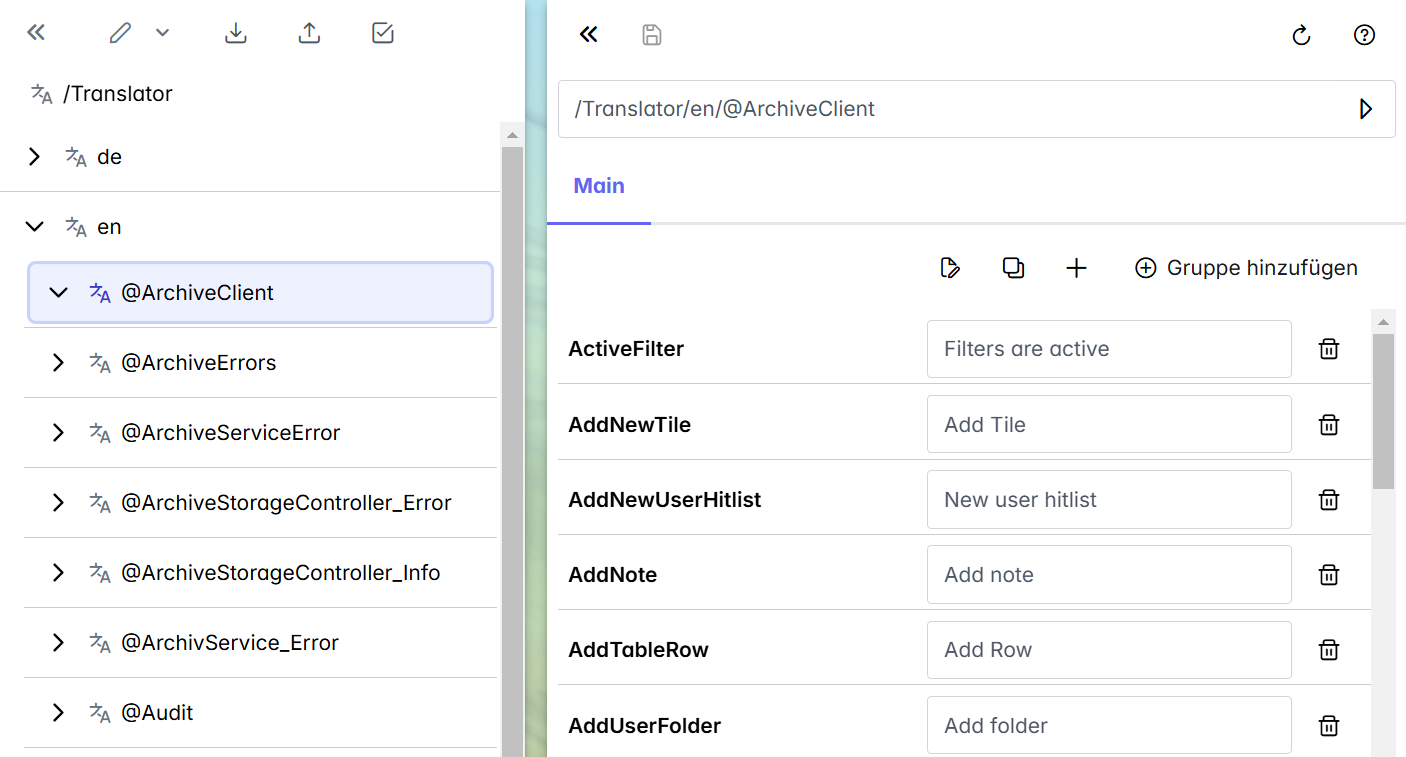Open dropdown arrow next to pencil icon
This screenshot has width=1406, height=757.
point(163,33)
